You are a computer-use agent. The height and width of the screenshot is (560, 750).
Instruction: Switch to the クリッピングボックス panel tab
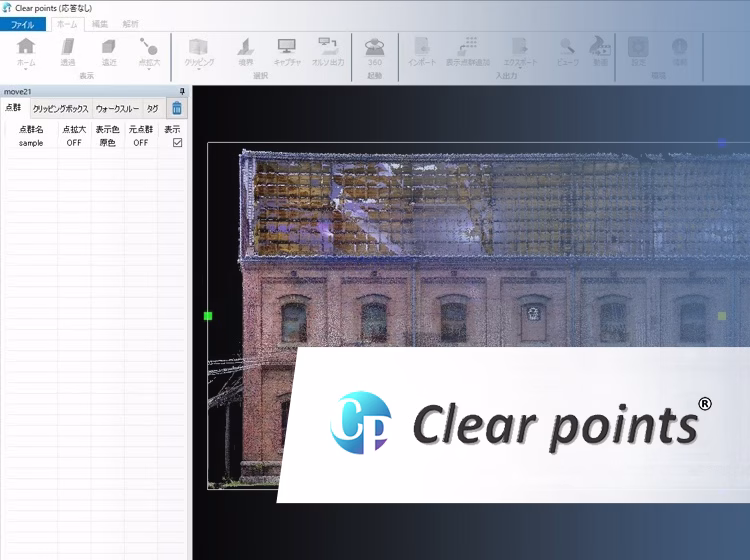61,108
